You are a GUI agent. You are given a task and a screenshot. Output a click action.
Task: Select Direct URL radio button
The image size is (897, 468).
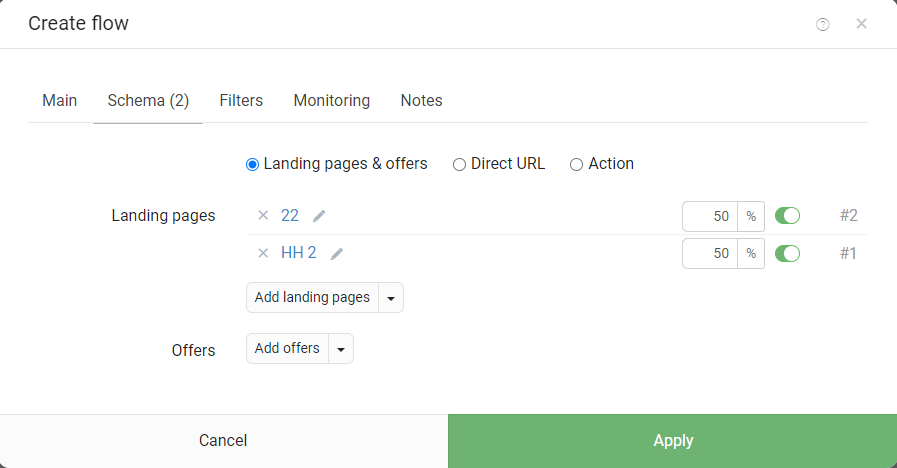pyautogui.click(x=459, y=165)
